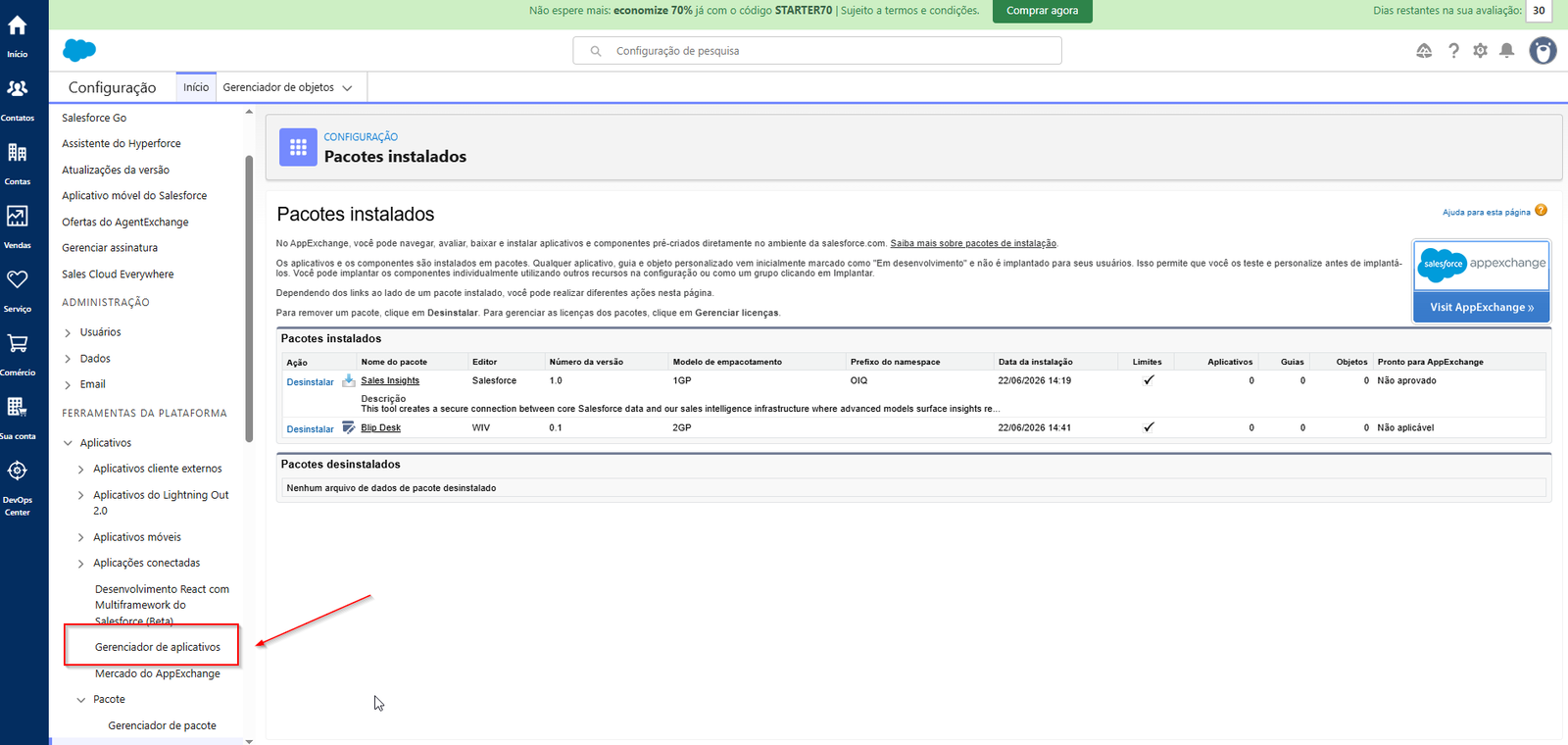
Task: Open user profile avatar
Action: coord(1543,51)
